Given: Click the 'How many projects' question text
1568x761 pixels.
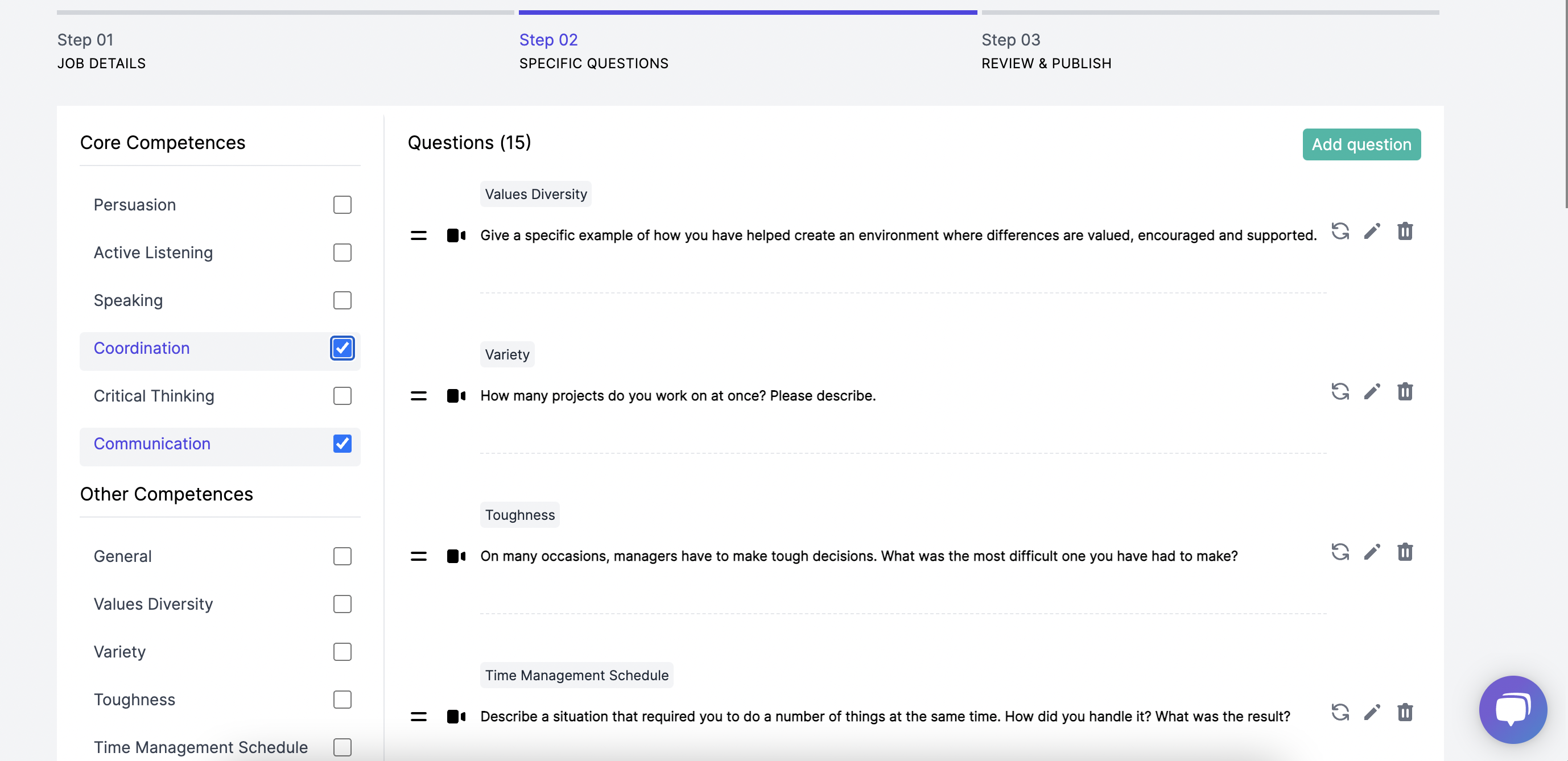Looking at the screenshot, I should coord(678,396).
